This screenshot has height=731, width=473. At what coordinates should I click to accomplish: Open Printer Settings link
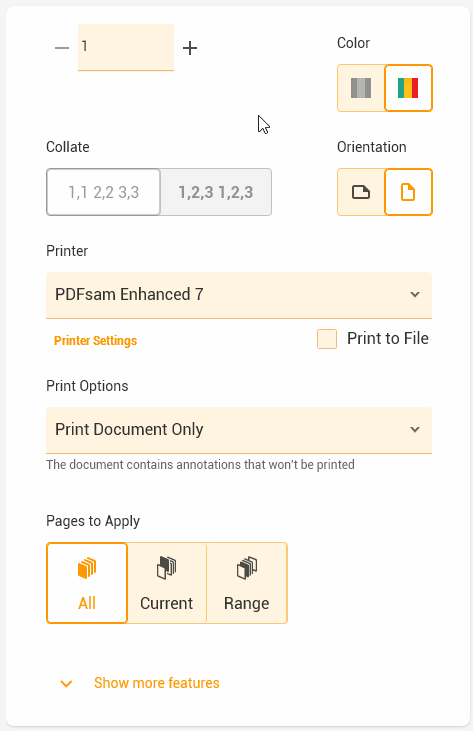click(96, 341)
